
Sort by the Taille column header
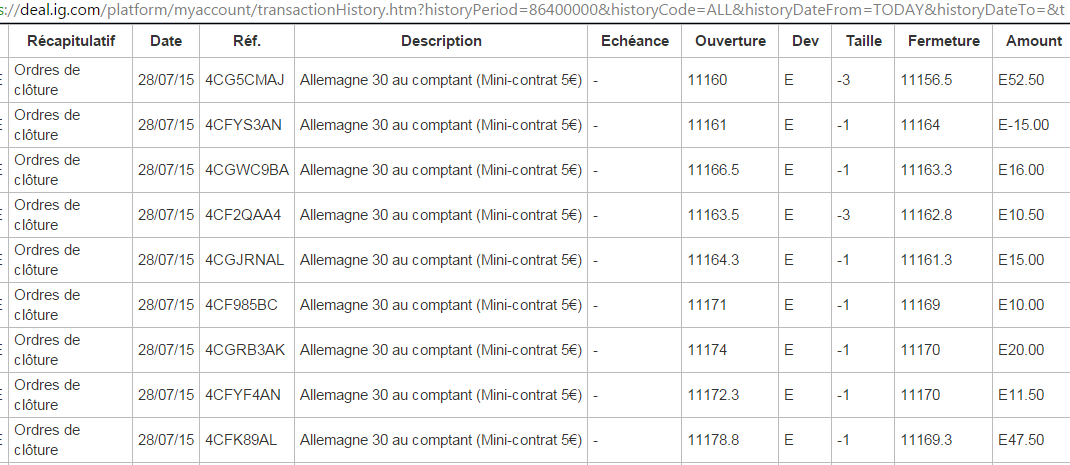point(864,41)
